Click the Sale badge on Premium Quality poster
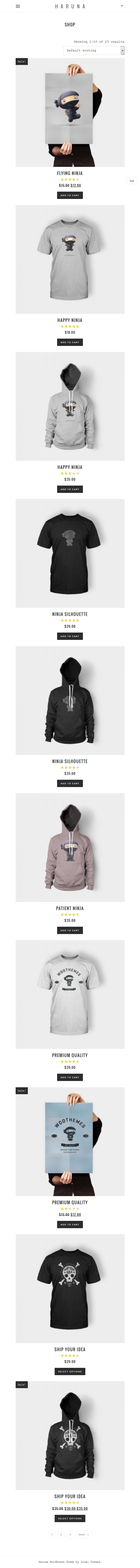140x1568 pixels. 21,1091
